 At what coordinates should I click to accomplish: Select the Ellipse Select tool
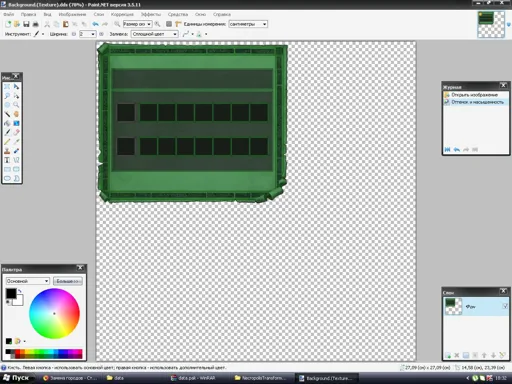pos(7,105)
